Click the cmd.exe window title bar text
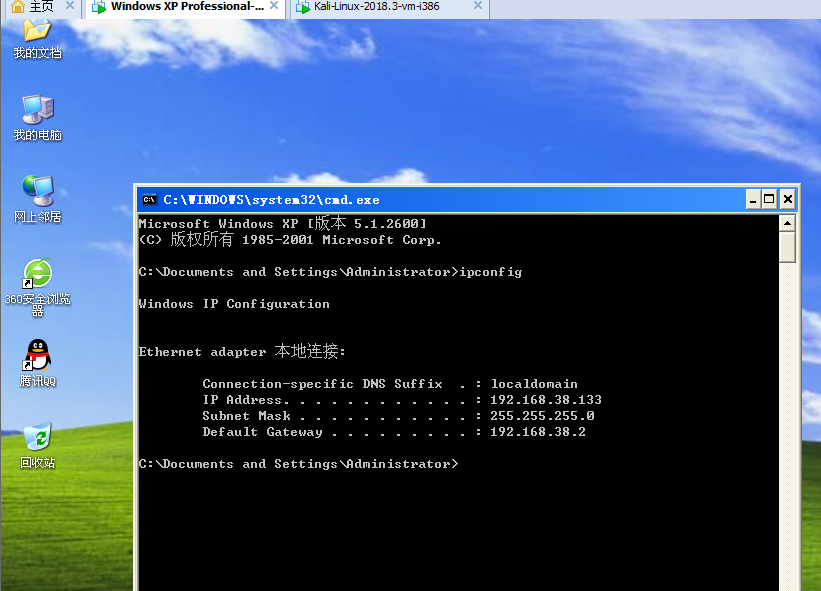Image resolution: width=821 pixels, height=591 pixels. click(x=271, y=200)
